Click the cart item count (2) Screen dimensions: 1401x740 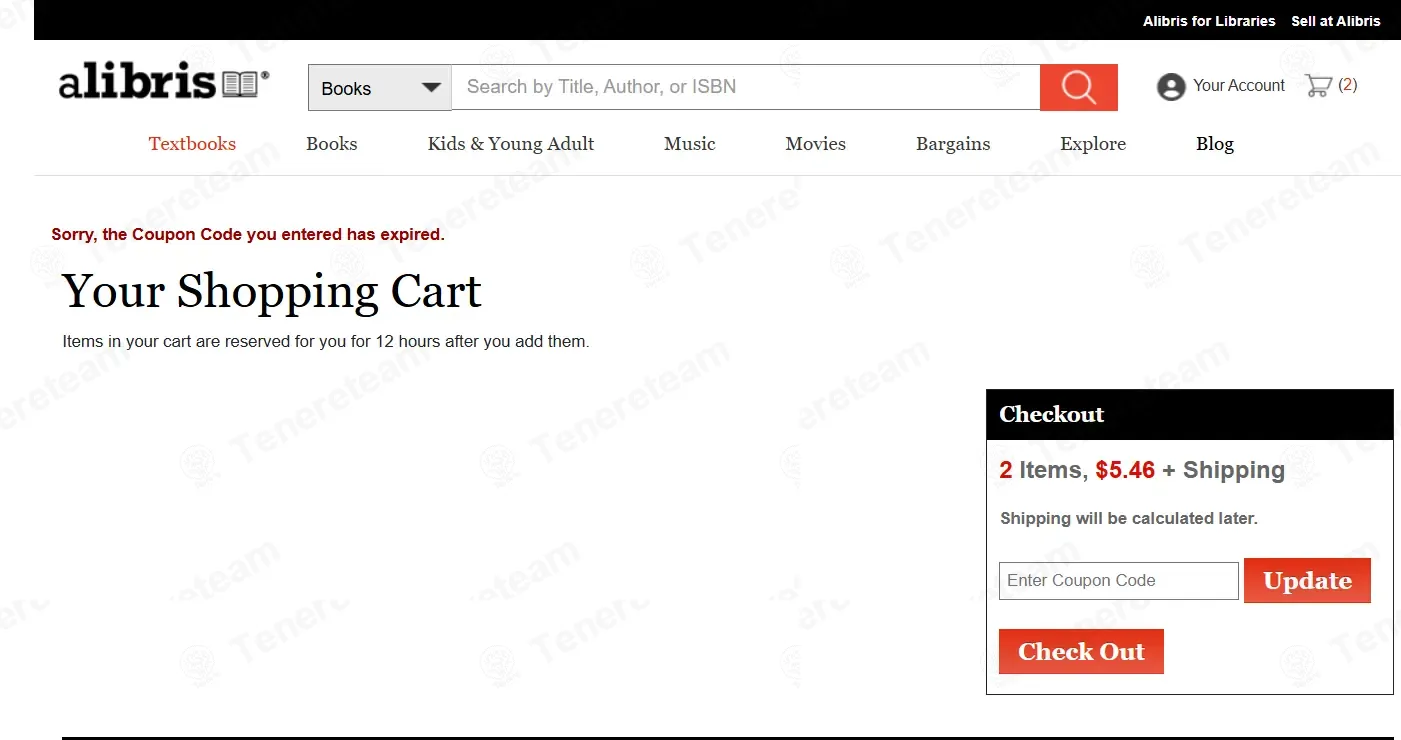tap(1348, 85)
